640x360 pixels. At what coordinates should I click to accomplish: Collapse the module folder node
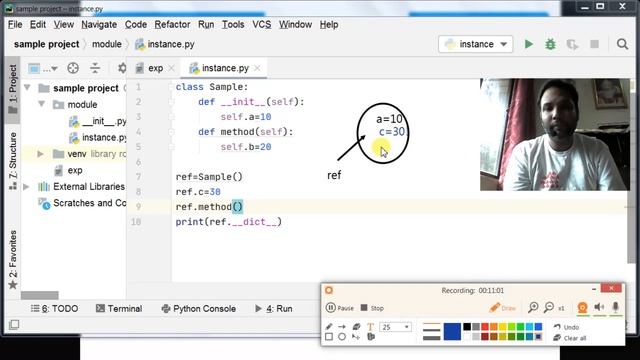[x=42, y=104]
